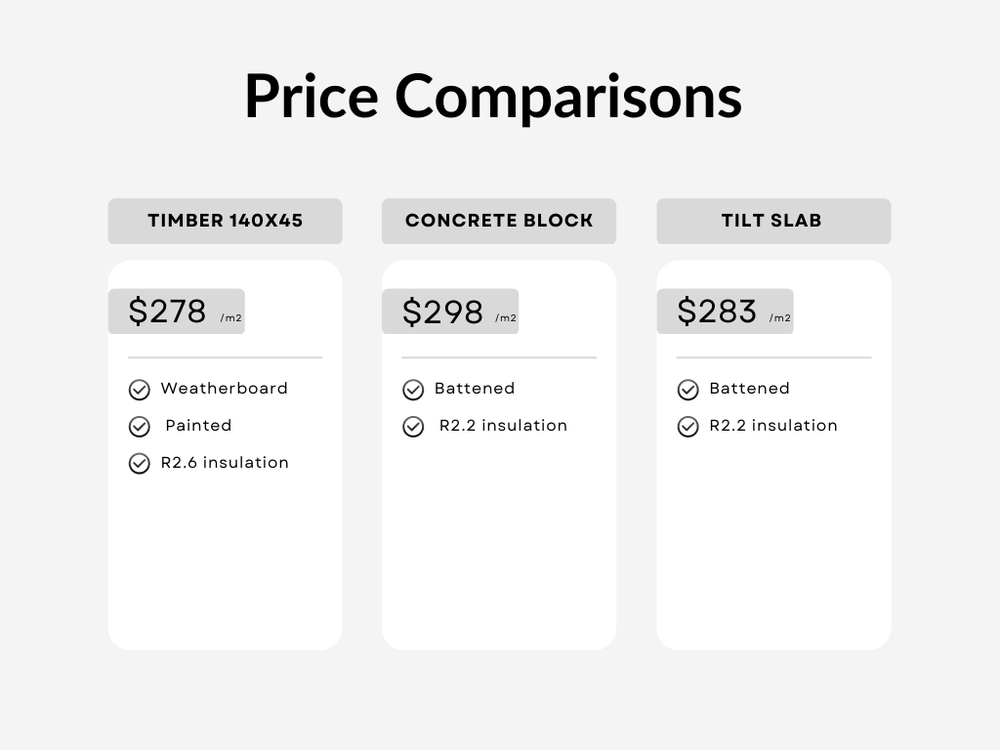Image resolution: width=1000 pixels, height=750 pixels.
Task: Click the R2.6 insulation feature text
Action: pos(224,462)
